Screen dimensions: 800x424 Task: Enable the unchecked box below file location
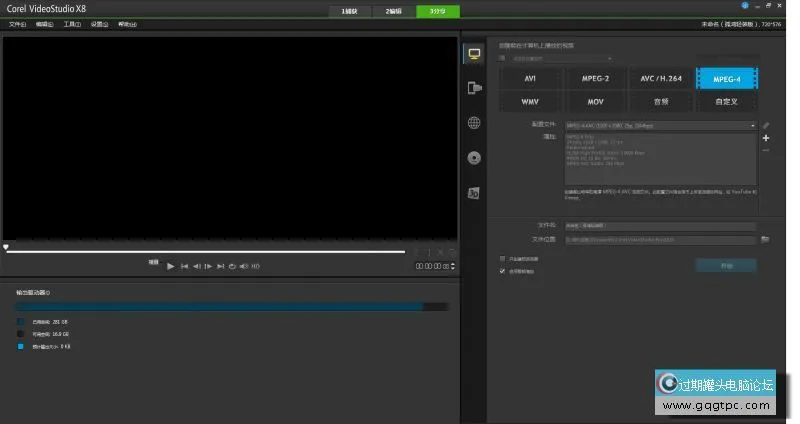tap(502, 259)
